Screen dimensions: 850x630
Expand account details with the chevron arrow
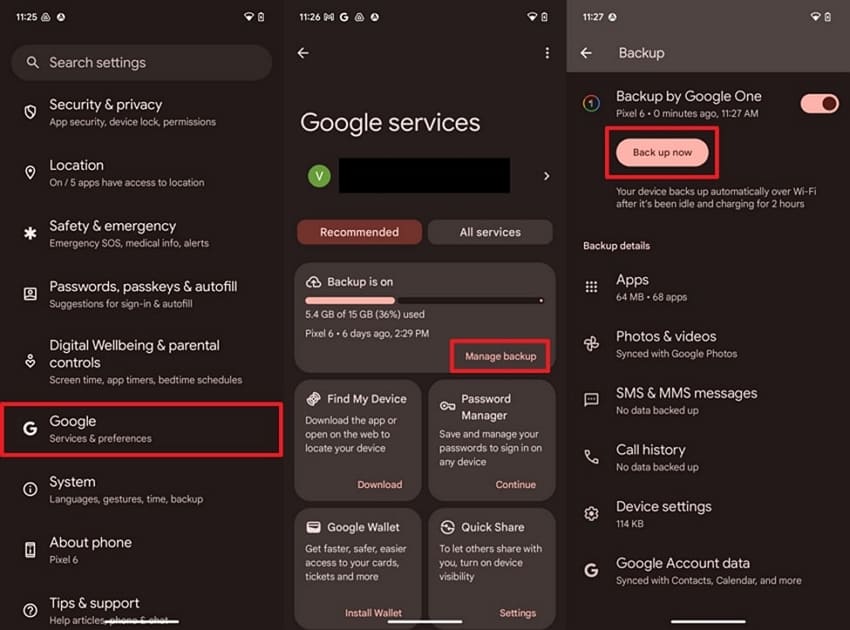click(546, 176)
